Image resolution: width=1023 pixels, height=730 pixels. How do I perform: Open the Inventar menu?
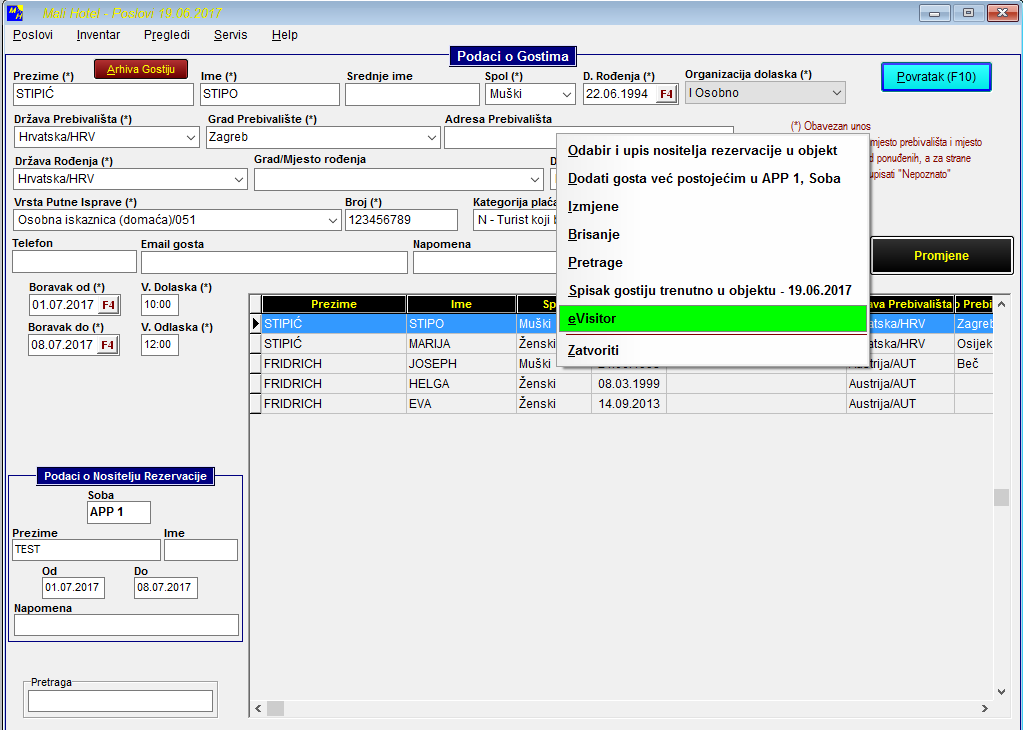click(98, 35)
